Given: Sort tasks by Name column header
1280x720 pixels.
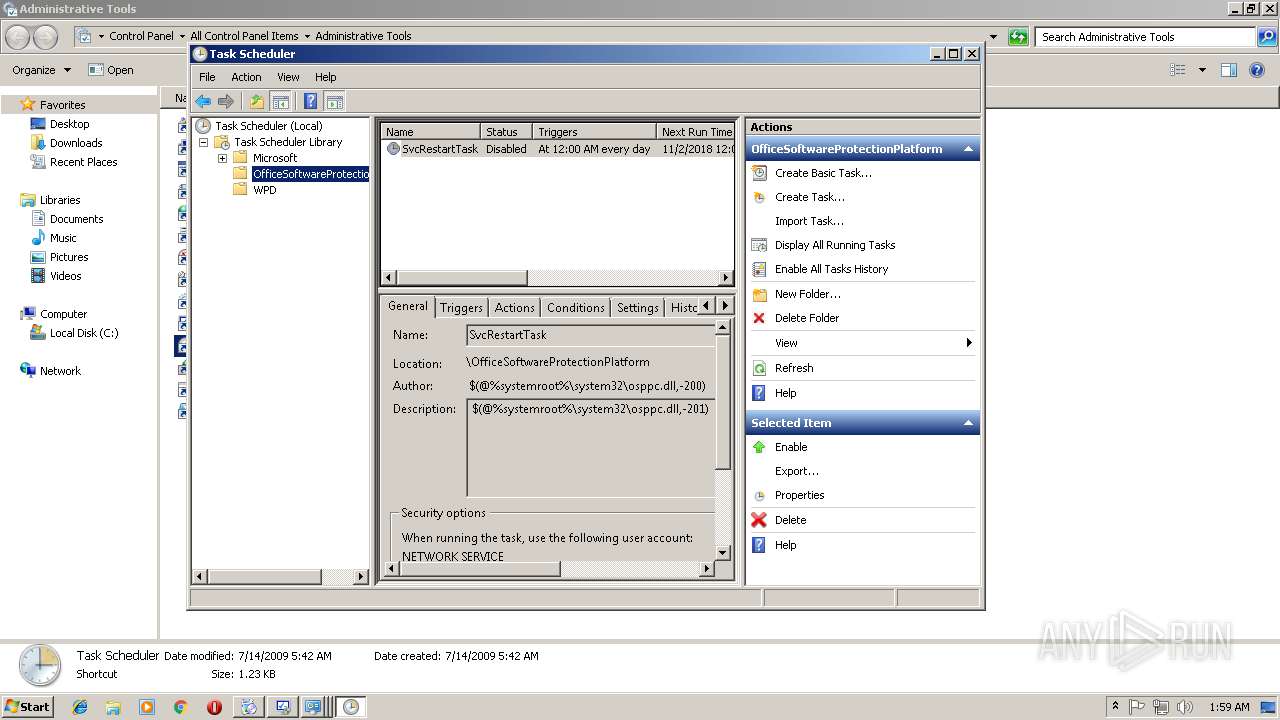Looking at the screenshot, I should 431,132.
